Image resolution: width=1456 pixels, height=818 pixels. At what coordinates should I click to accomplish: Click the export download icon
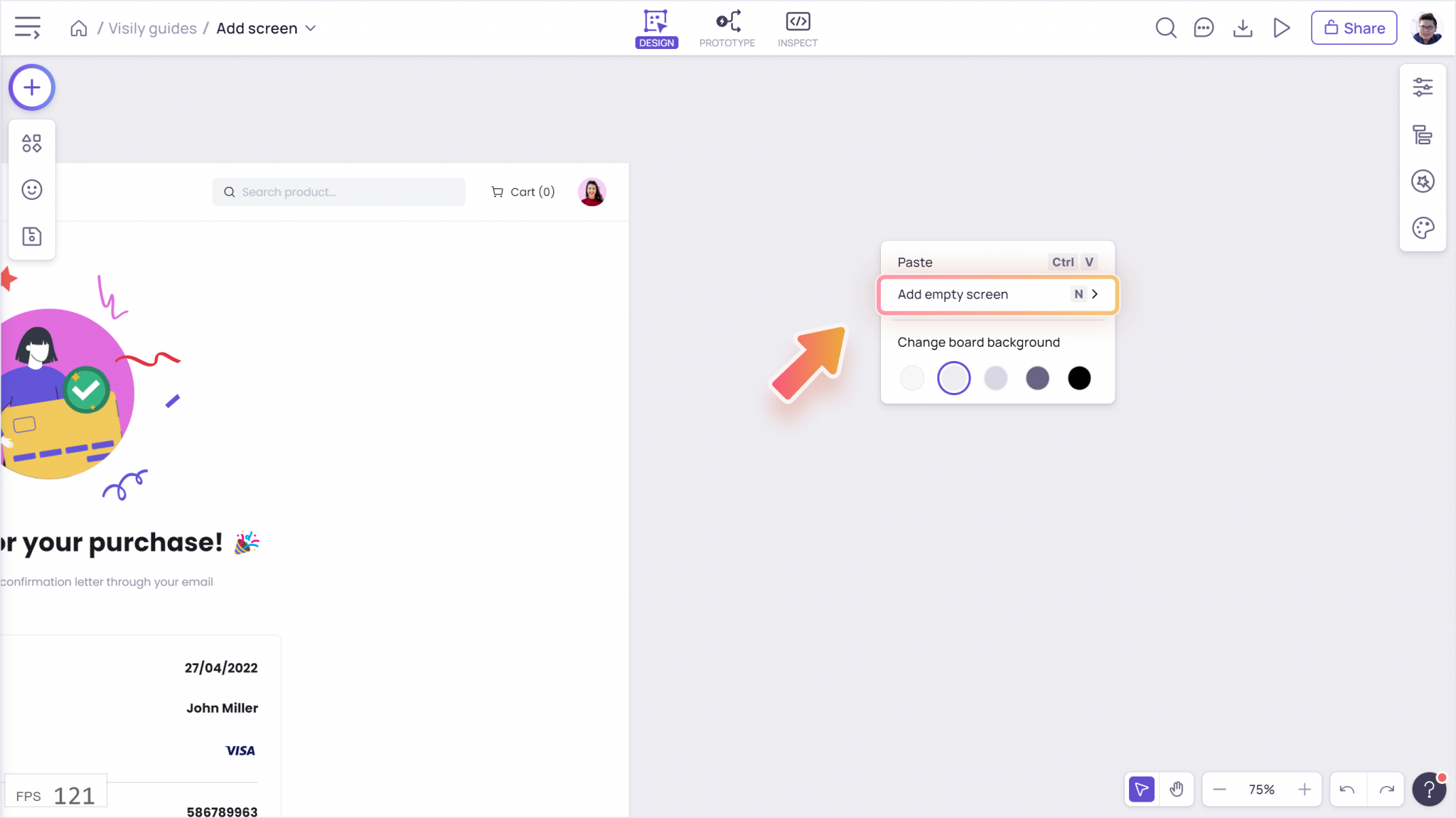[1243, 28]
